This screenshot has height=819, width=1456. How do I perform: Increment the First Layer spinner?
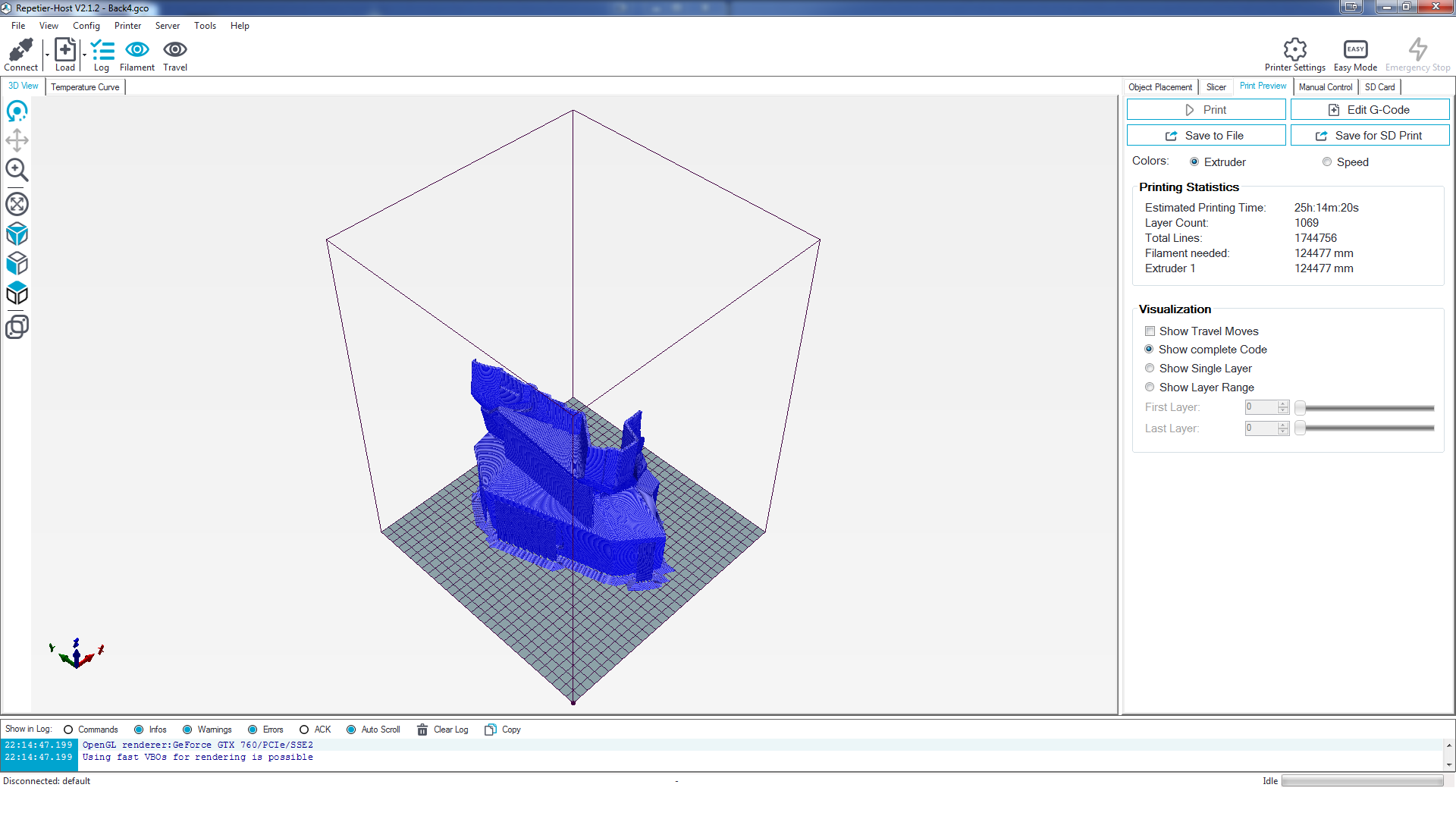pyautogui.click(x=1283, y=404)
